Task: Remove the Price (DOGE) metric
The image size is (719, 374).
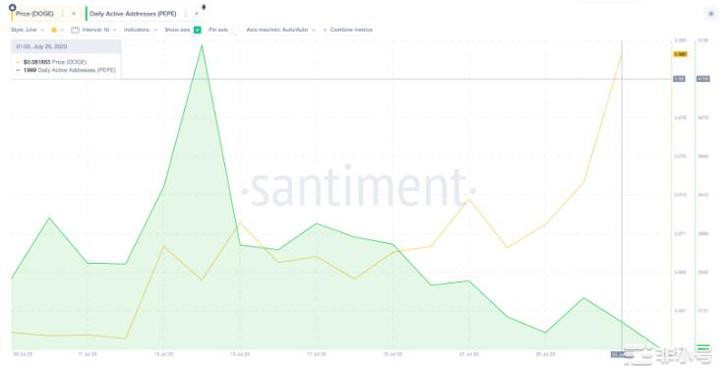Action: point(73,14)
